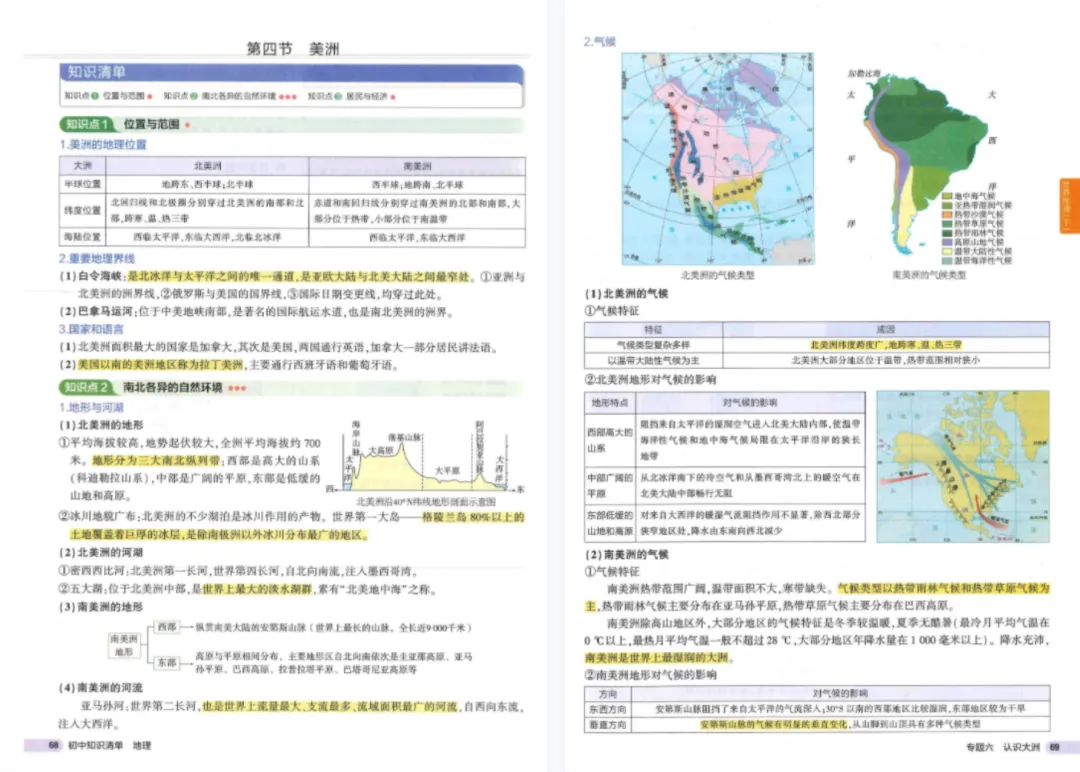Click the '海陆位置' row label

click(x=83, y=237)
